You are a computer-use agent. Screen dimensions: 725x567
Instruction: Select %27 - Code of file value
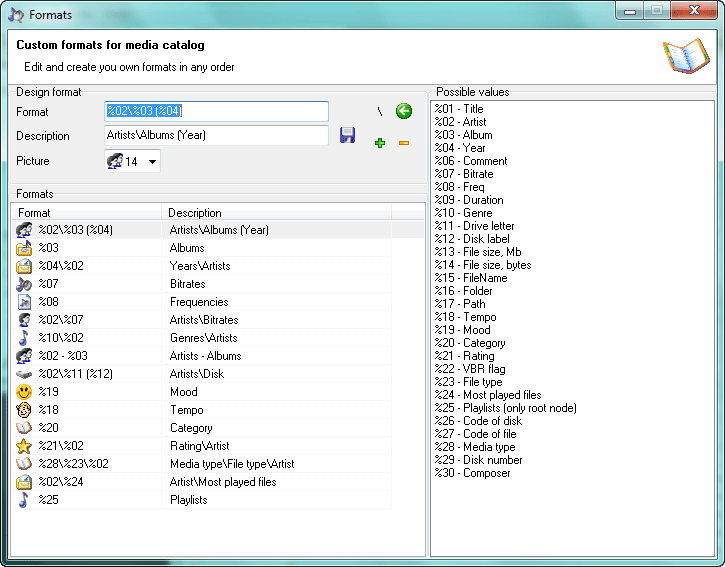[x=475, y=434]
